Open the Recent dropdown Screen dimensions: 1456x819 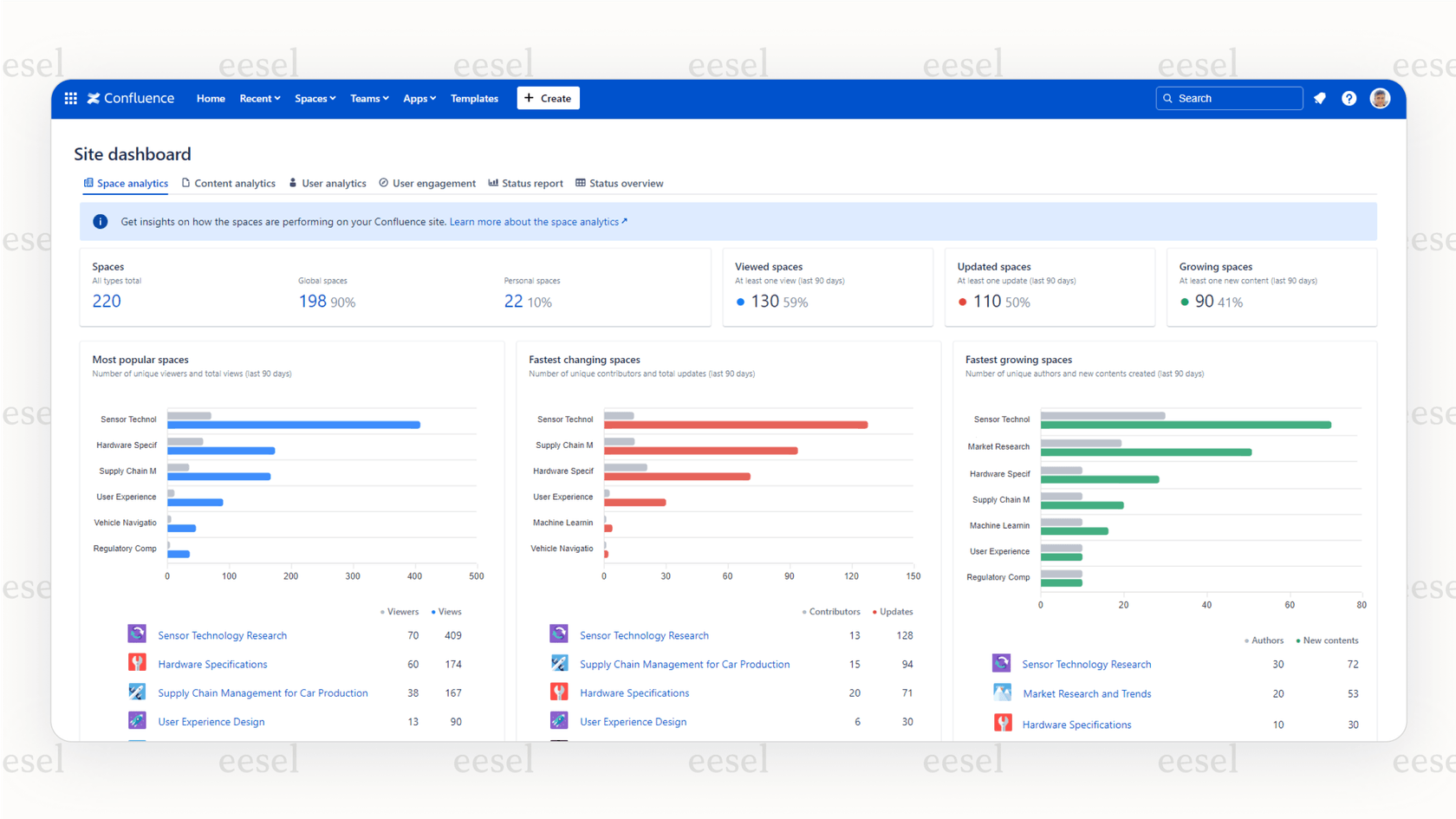[259, 98]
